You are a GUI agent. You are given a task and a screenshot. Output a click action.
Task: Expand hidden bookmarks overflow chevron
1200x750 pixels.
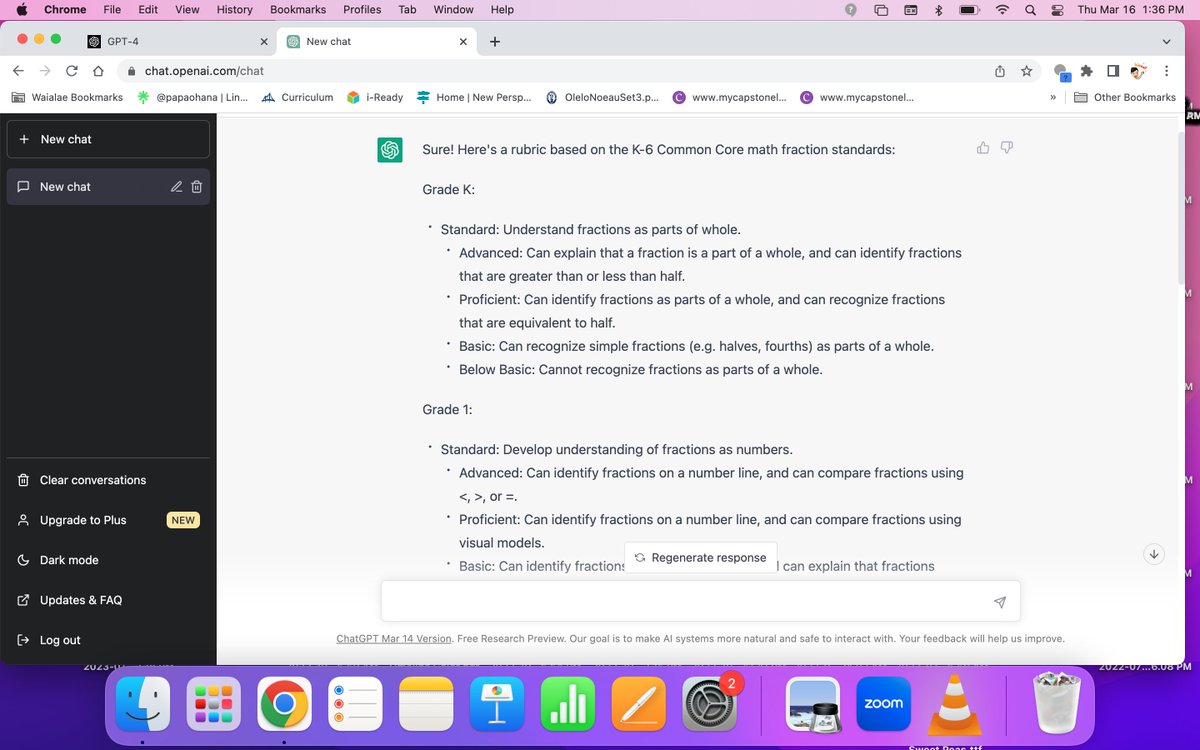[x=1053, y=97]
